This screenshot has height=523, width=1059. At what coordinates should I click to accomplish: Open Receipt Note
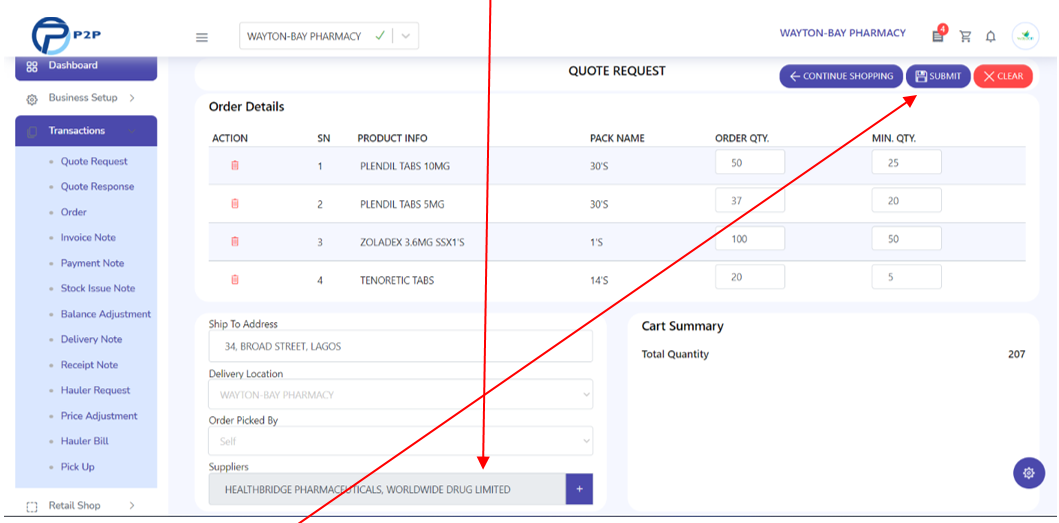(89, 365)
